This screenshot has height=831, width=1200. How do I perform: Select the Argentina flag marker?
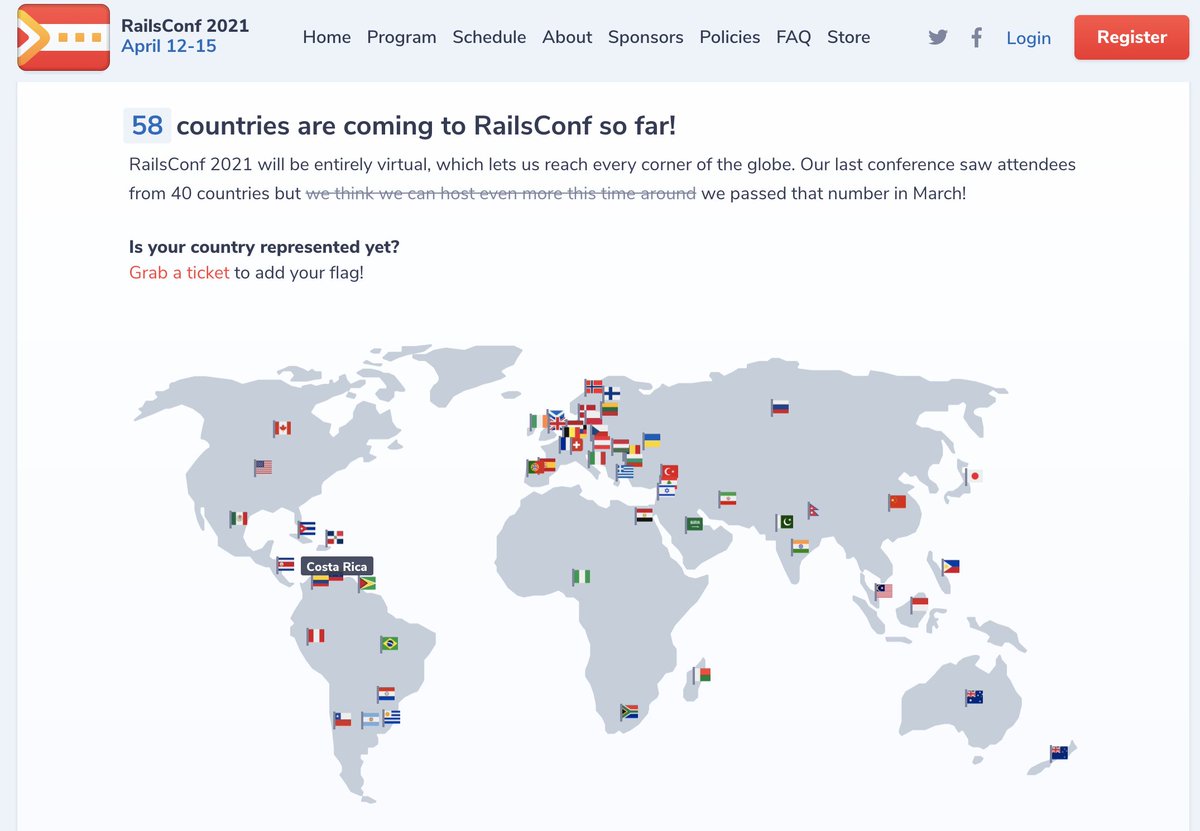pos(371,719)
